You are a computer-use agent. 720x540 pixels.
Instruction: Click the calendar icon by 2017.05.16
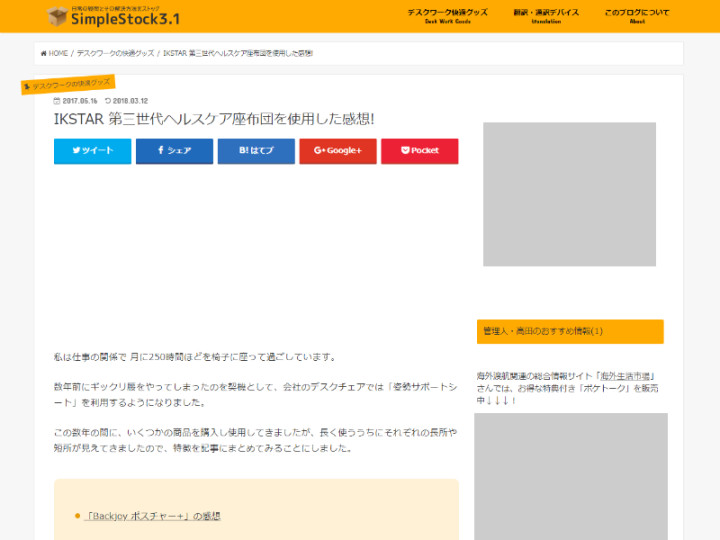coord(57,101)
